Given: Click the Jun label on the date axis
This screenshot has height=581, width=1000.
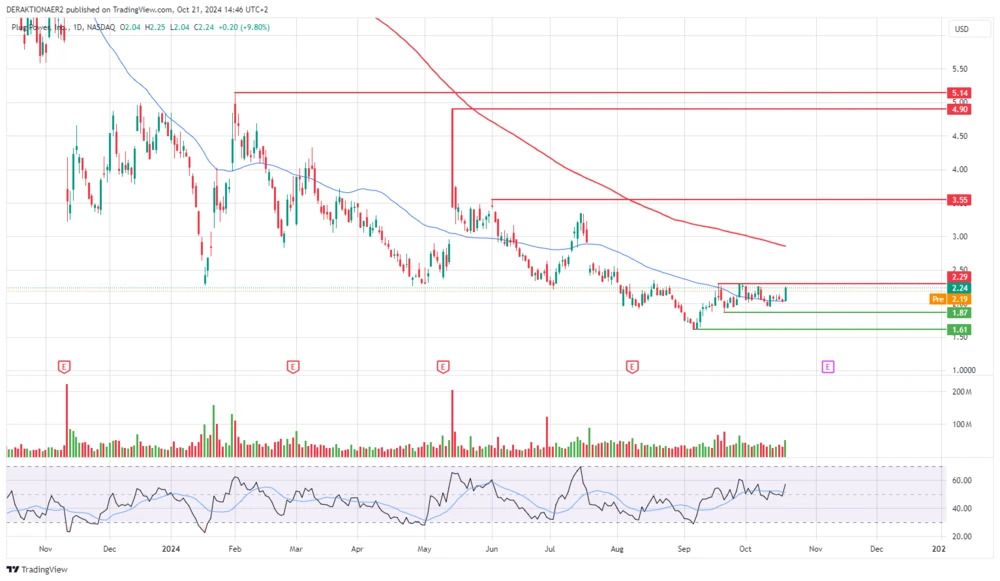Looking at the screenshot, I should (491, 549).
